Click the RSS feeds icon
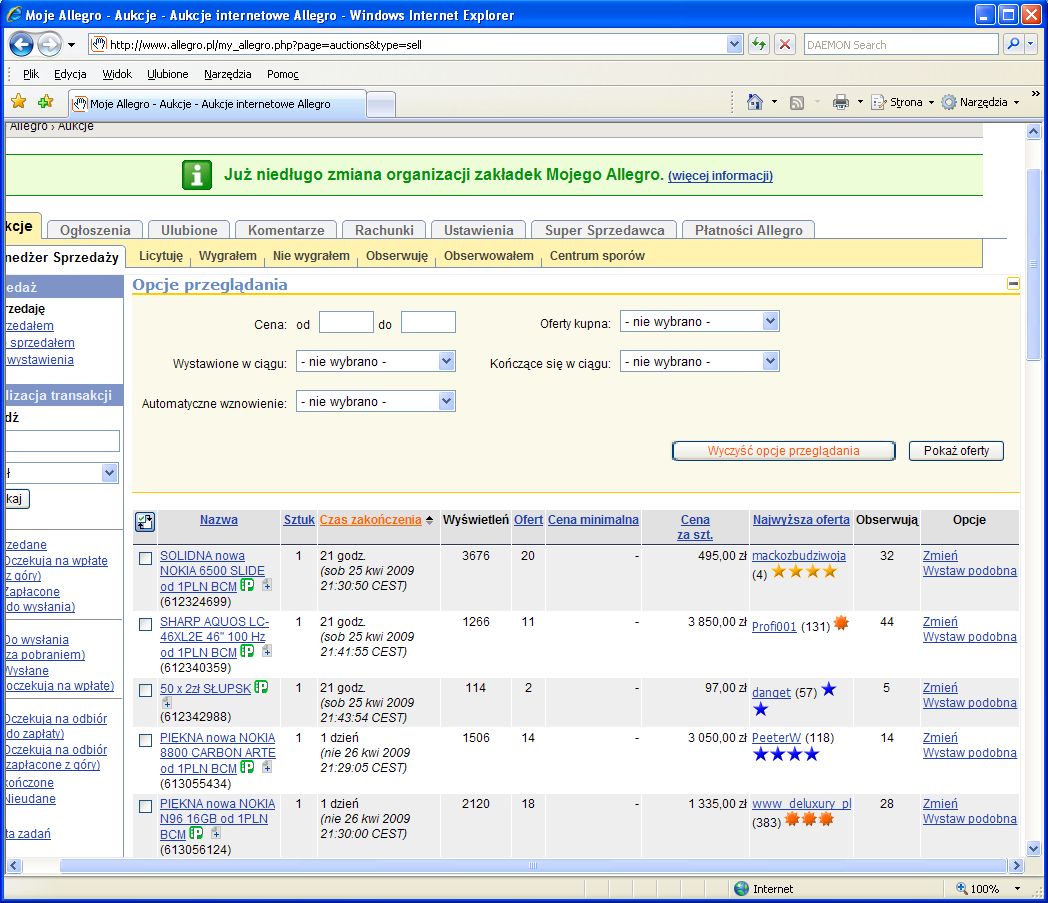The height and width of the screenshot is (903, 1048). point(797,102)
